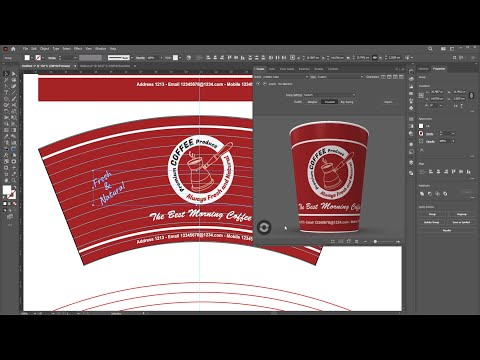Click the Recolor quick action button
This screenshot has width=480, height=360.
tap(447, 230)
